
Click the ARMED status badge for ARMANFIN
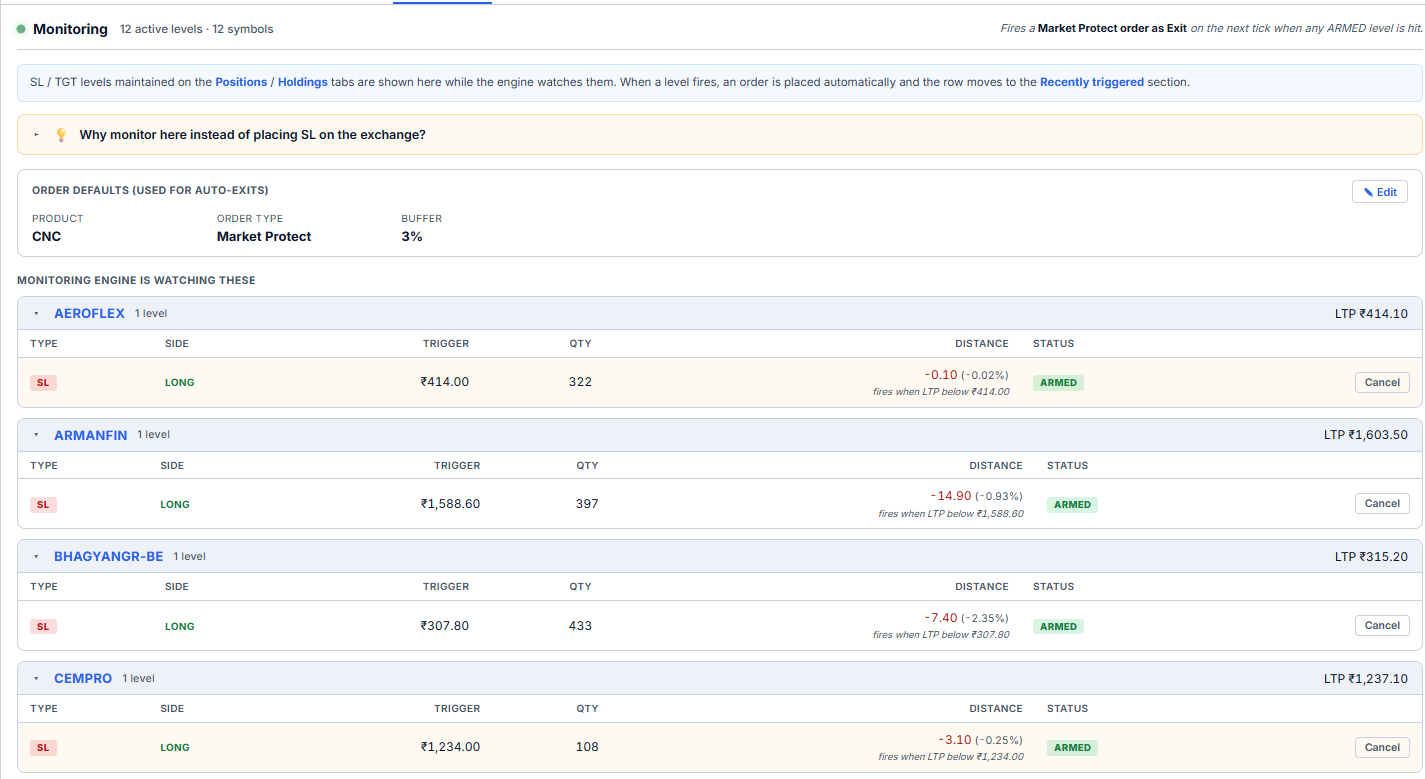coord(1072,505)
